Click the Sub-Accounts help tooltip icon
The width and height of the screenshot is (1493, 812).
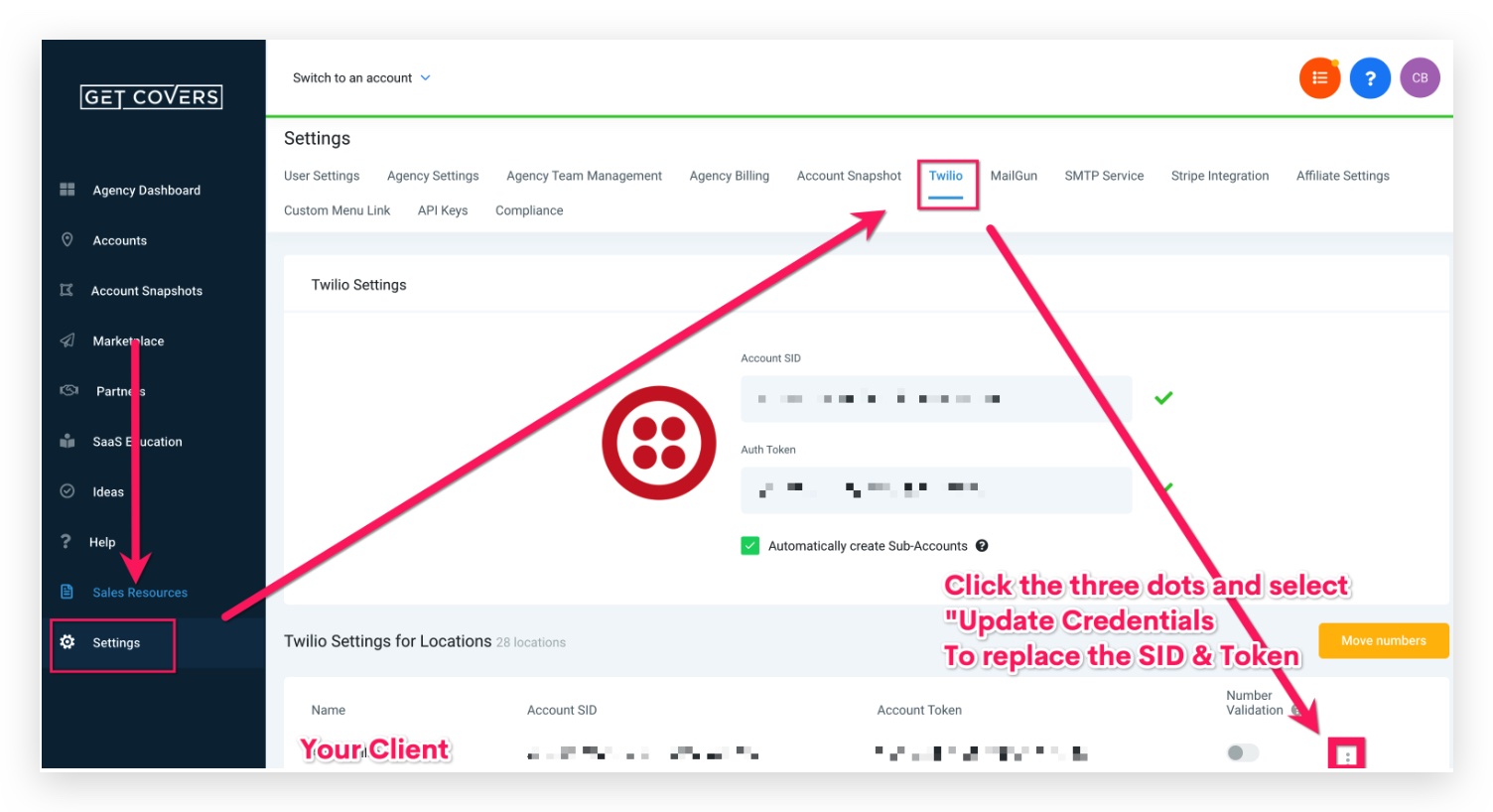pos(982,545)
